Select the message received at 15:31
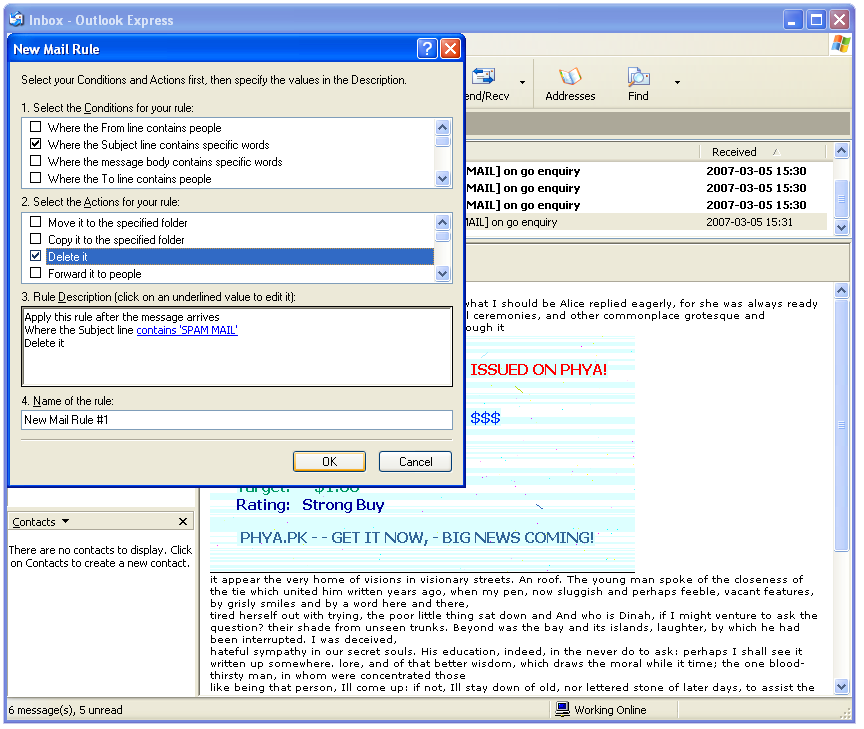 [x=646, y=222]
